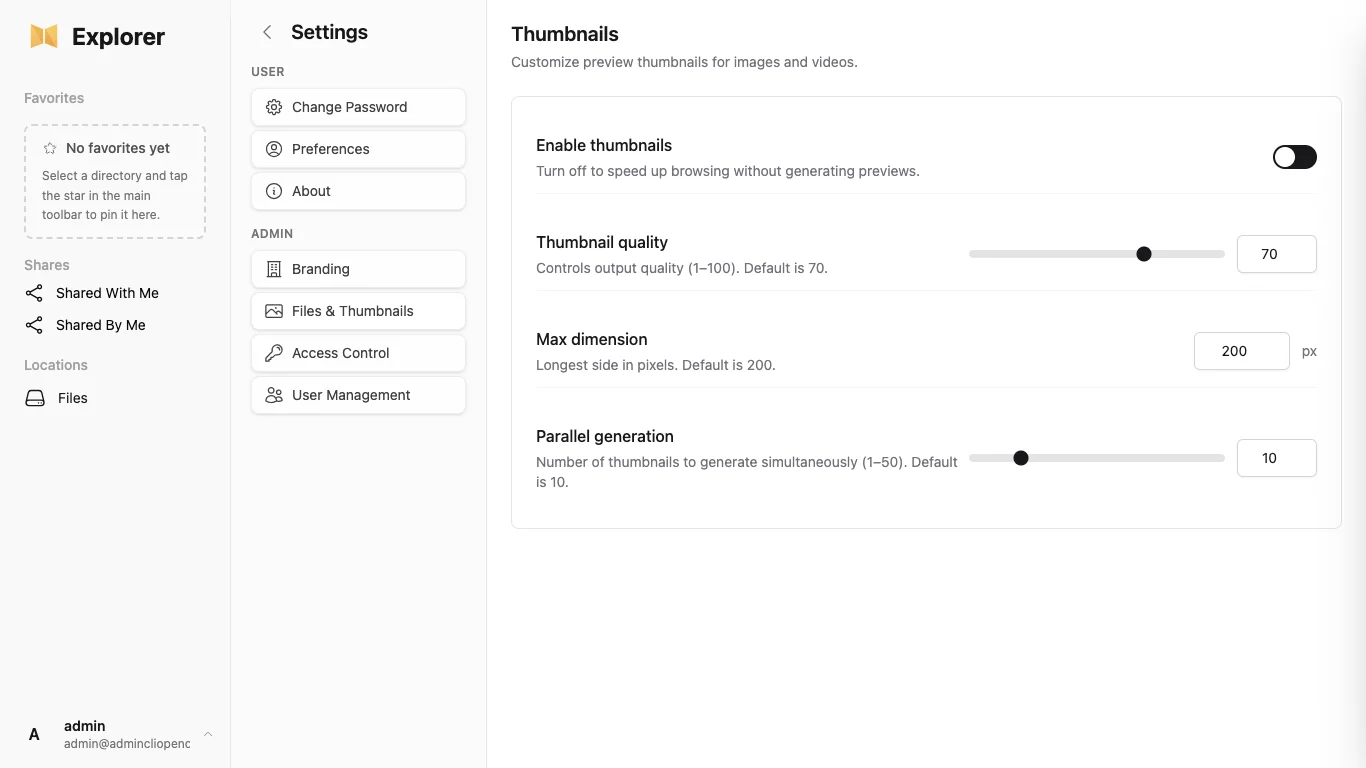This screenshot has height=768, width=1366.
Task: Click the Max dimension input field
Action: pyautogui.click(x=1241, y=351)
